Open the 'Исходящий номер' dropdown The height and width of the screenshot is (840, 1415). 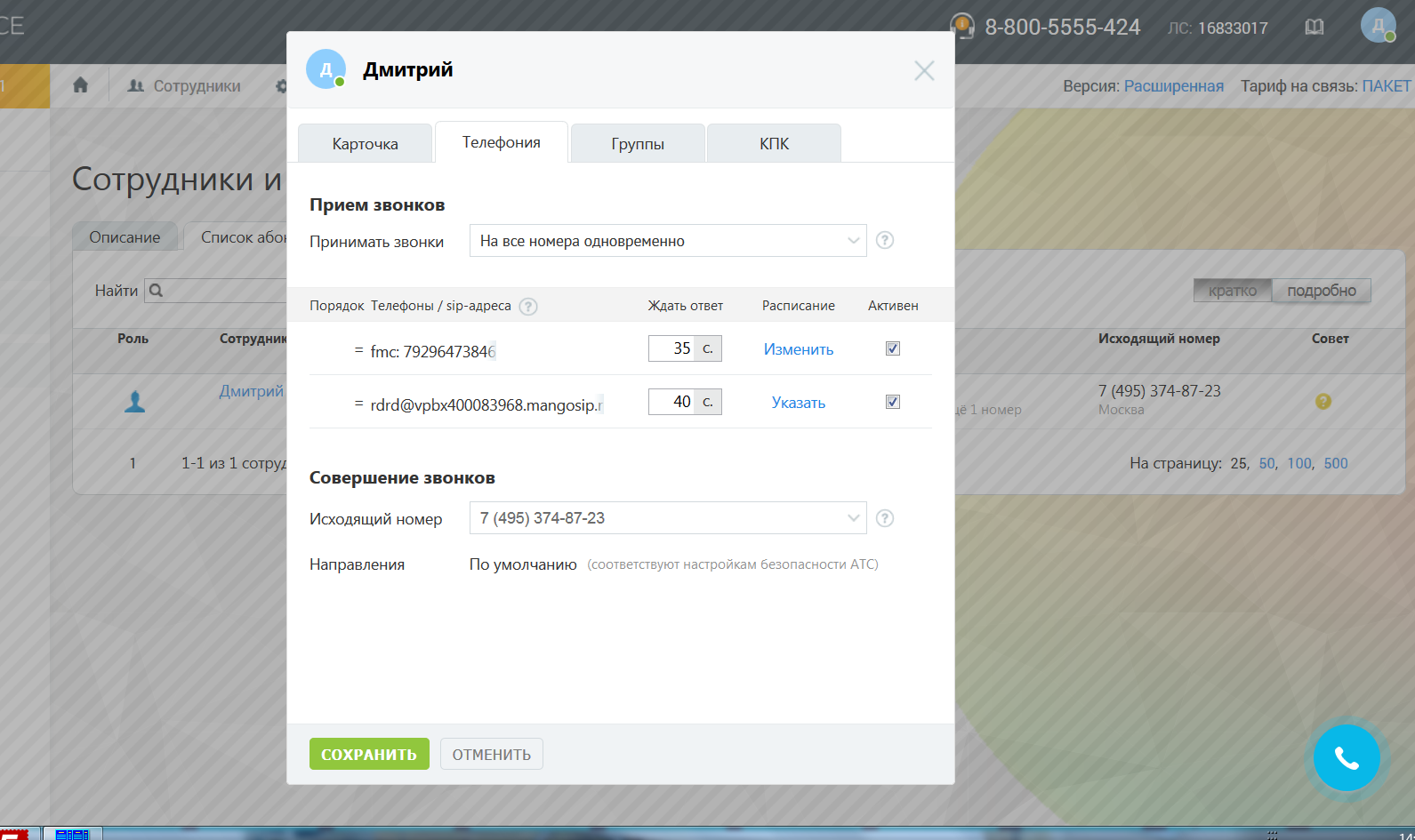(667, 518)
